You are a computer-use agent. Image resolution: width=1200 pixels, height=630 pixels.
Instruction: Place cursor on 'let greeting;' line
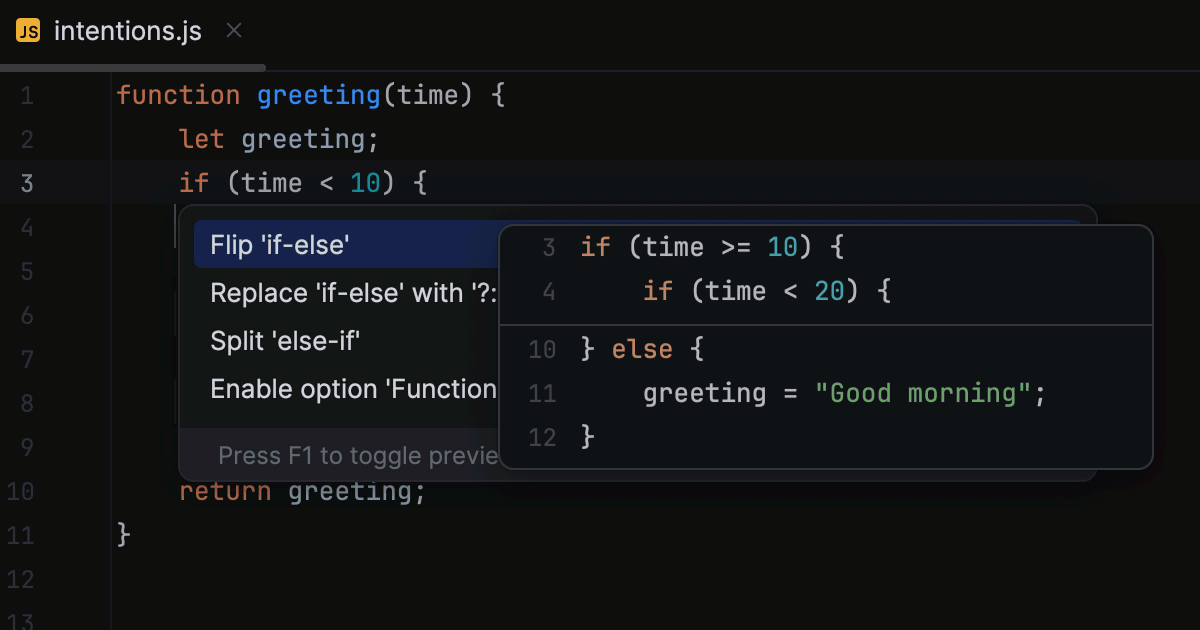pyautogui.click(x=279, y=139)
